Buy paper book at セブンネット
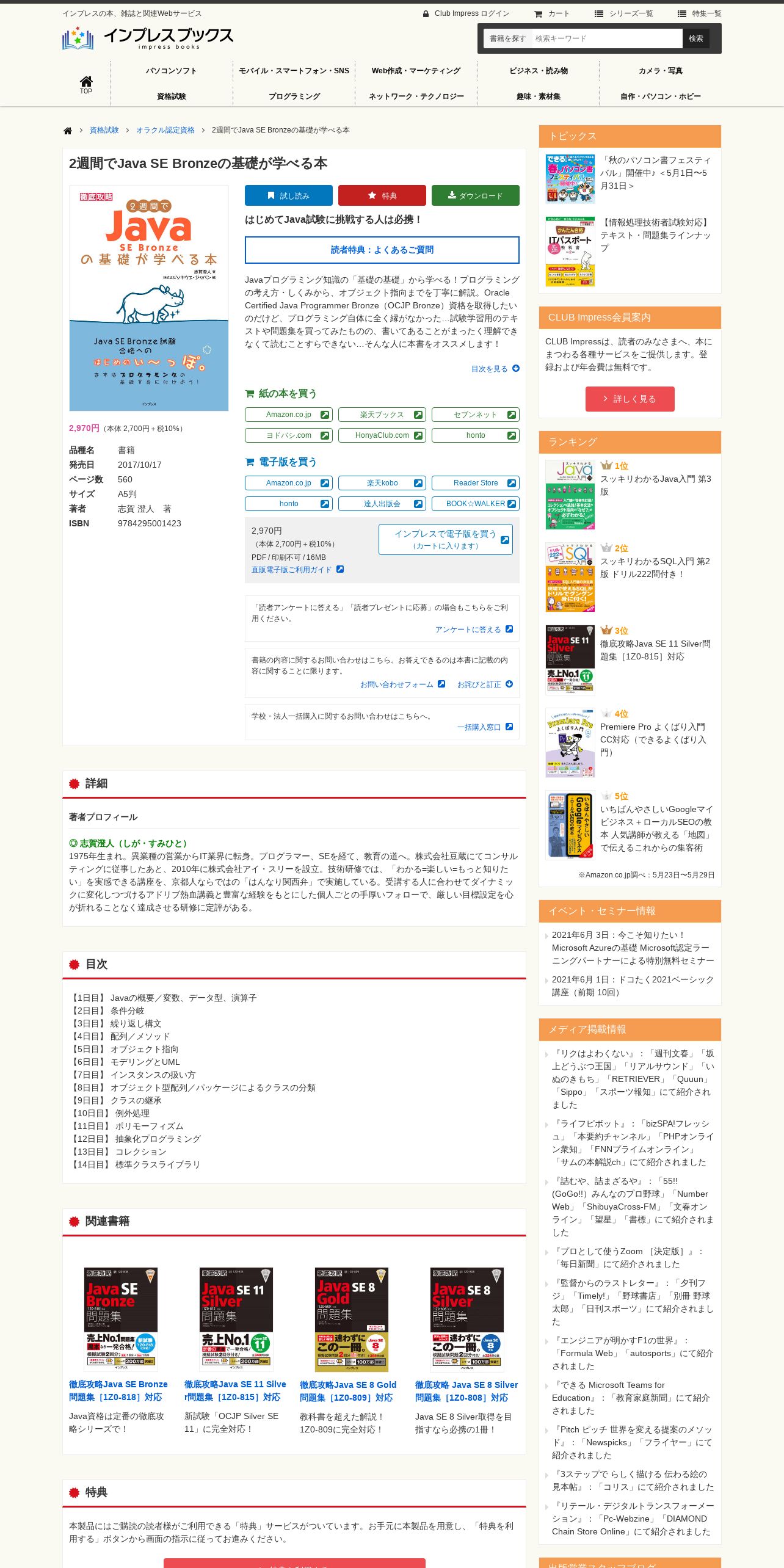Image resolution: width=784 pixels, height=1568 pixels. pyautogui.click(x=476, y=415)
